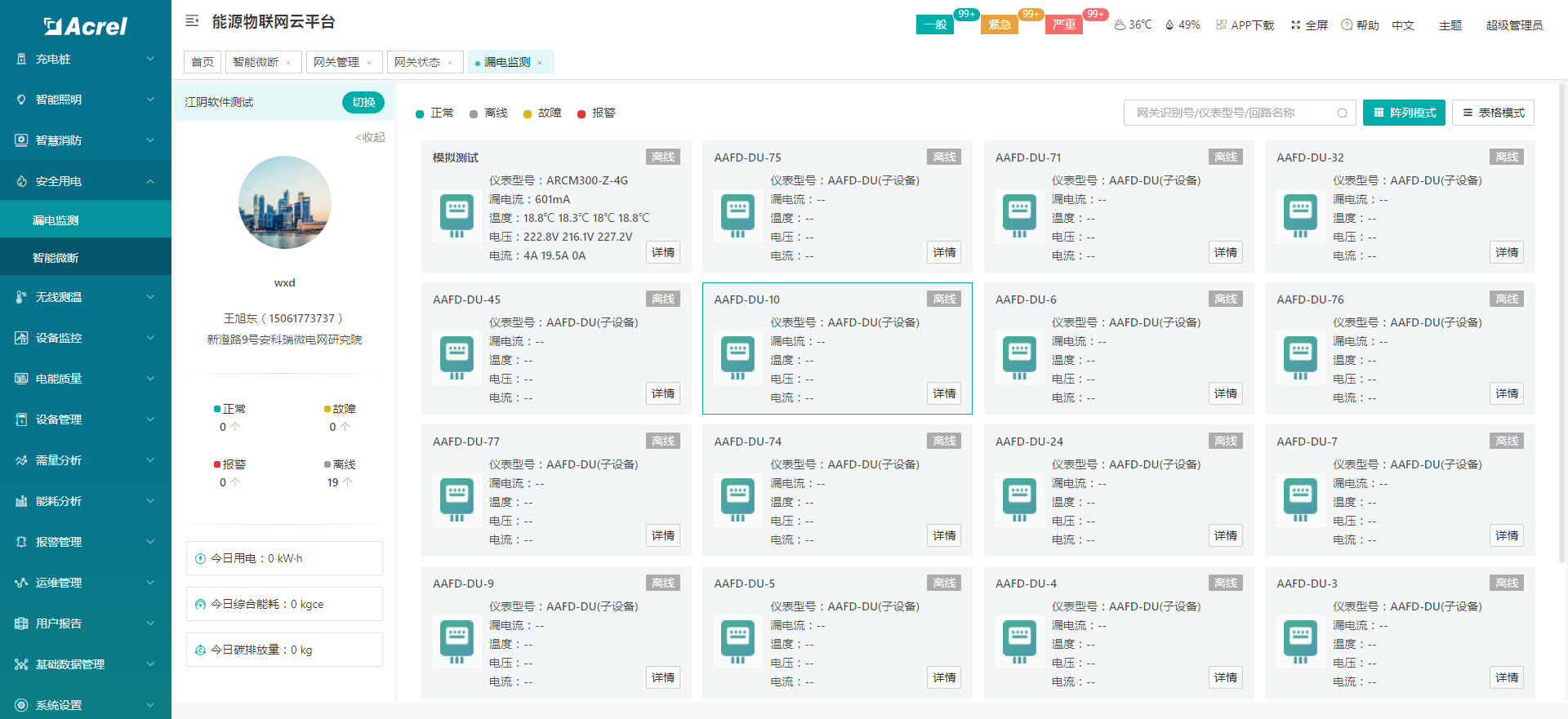Switch to 阵列模式 grid view
The width and height of the screenshot is (1568, 719).
coord(1404,113)
